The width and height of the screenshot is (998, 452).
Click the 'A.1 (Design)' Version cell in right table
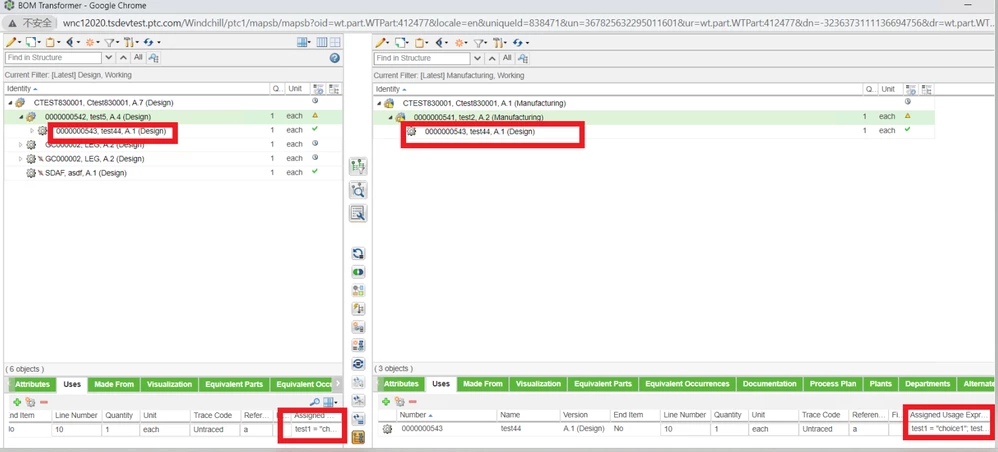[584, 429]
